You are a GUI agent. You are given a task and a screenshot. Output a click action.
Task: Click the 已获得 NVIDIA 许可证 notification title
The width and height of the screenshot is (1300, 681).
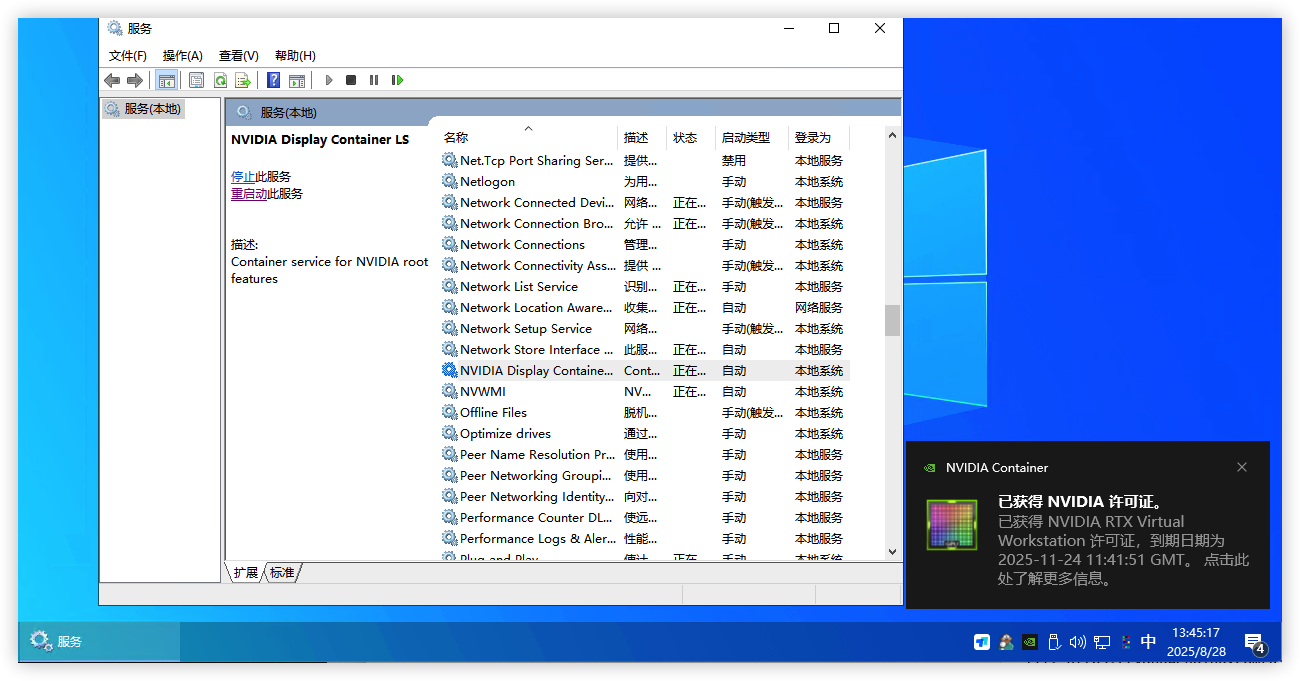[x=1081, y=502]
